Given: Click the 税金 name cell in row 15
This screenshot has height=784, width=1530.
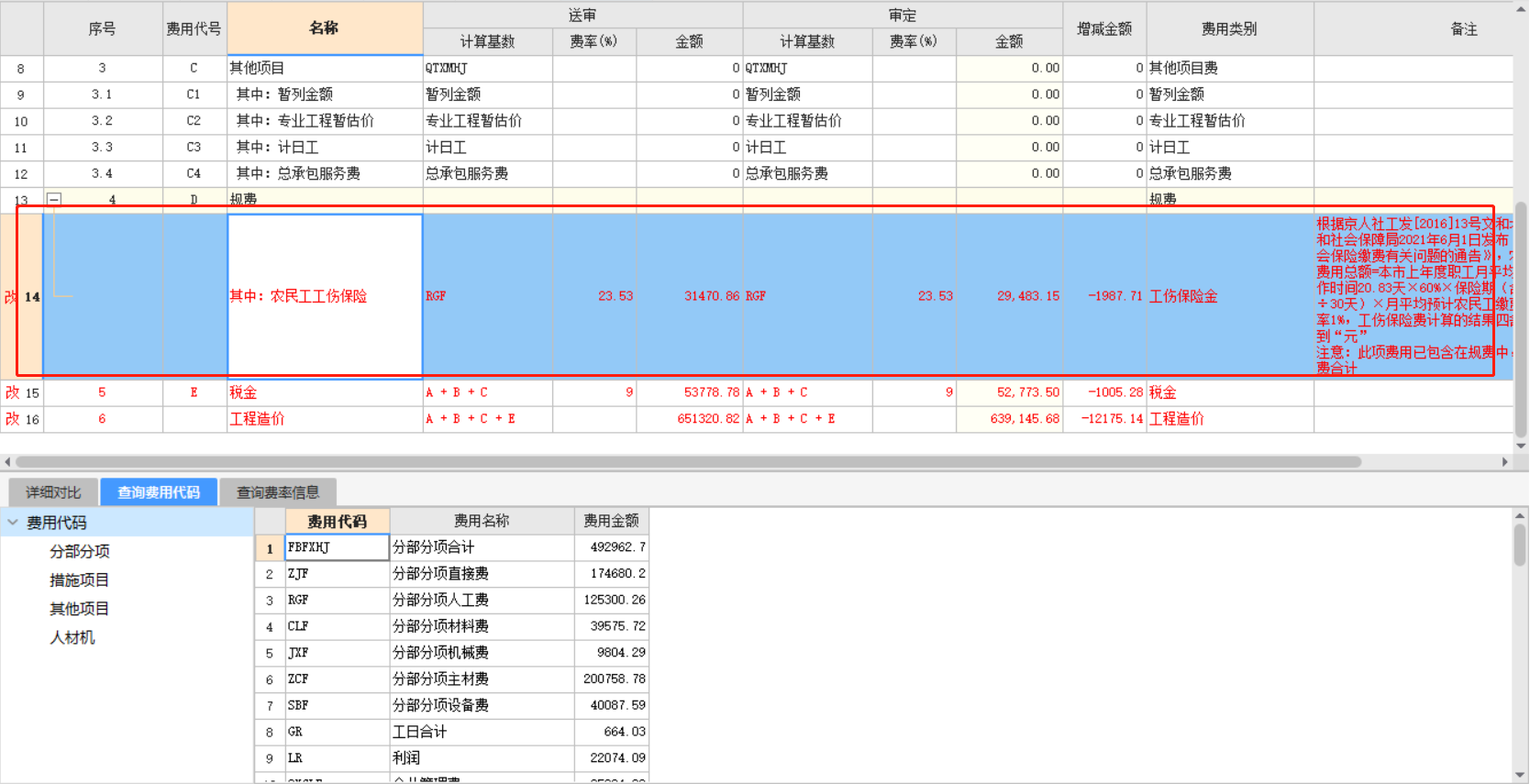Looking at the screenshot, I should (325, 392).
